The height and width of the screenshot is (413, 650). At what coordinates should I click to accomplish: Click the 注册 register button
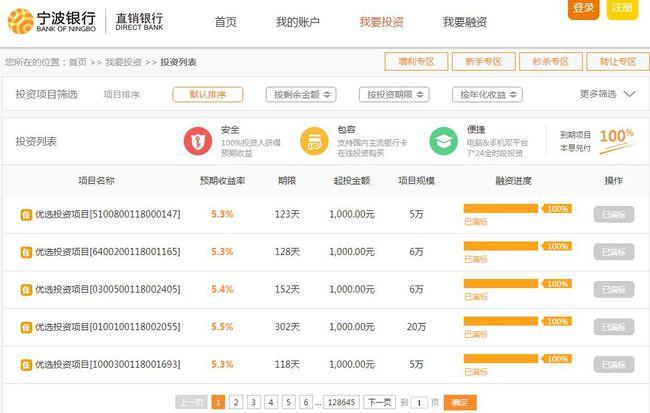pyautogui.click(x=622, y=8)
